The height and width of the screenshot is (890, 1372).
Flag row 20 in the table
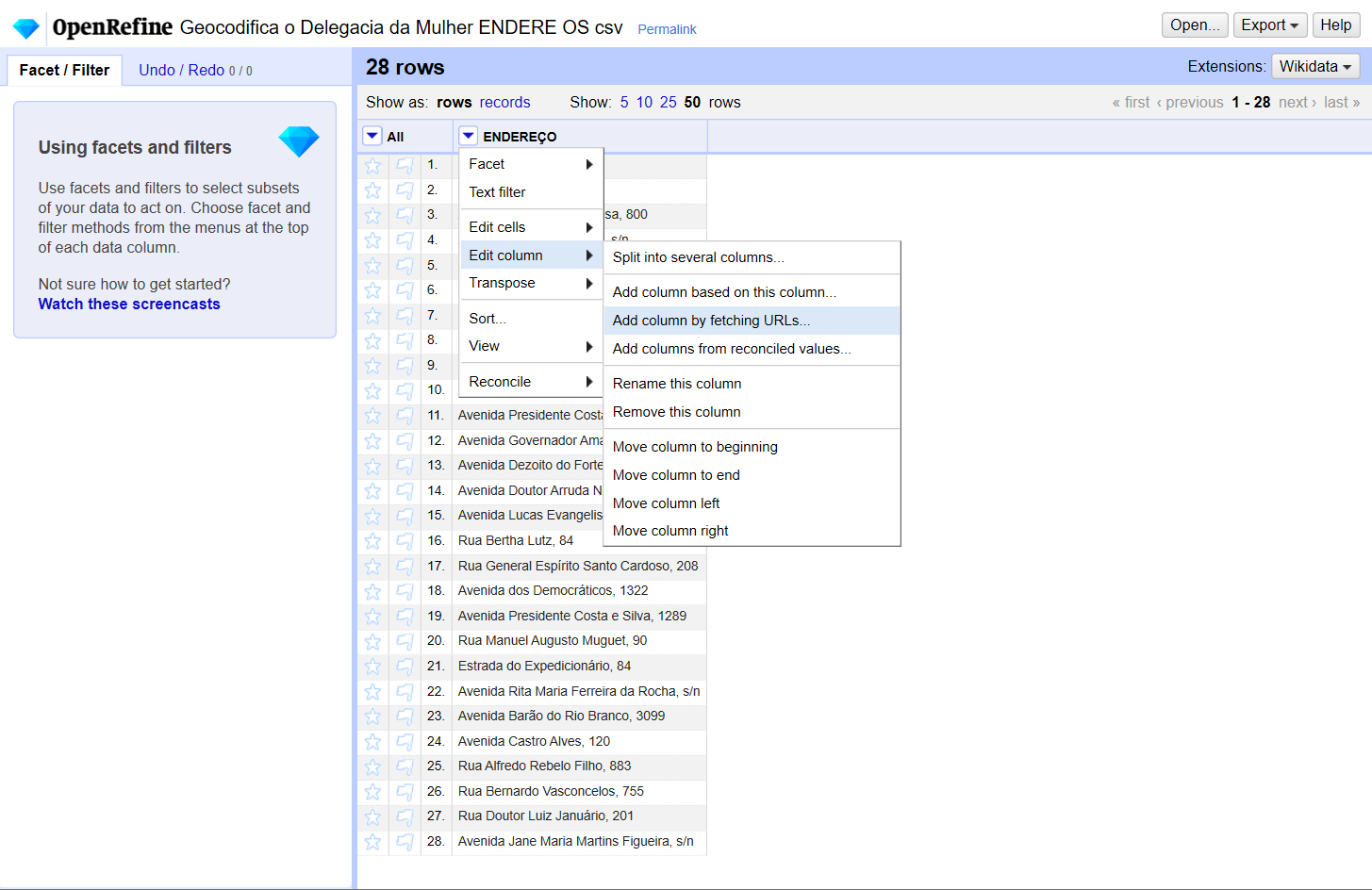coord(405,641)
